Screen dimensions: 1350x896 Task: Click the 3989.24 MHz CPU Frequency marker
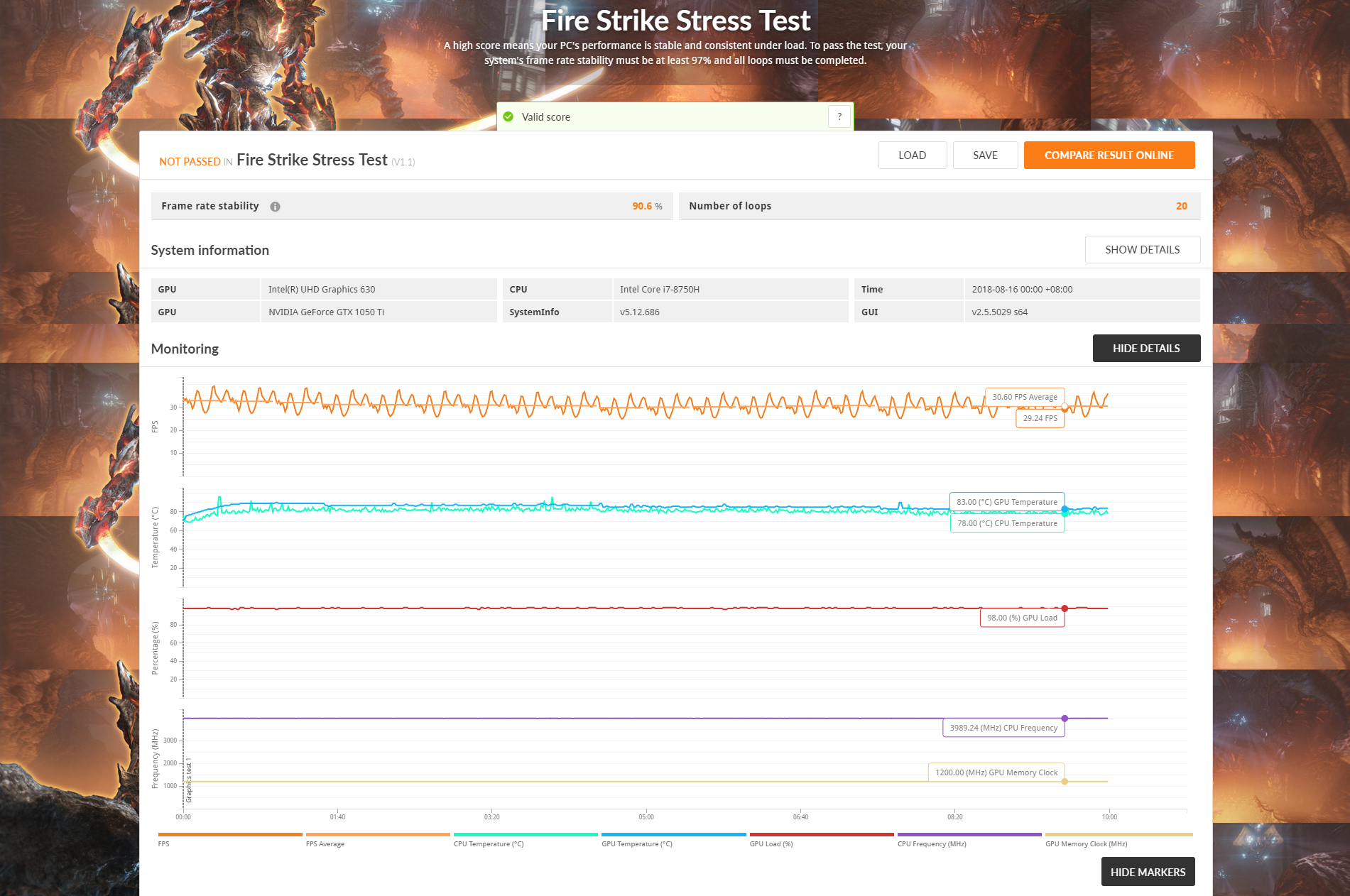1003,728
